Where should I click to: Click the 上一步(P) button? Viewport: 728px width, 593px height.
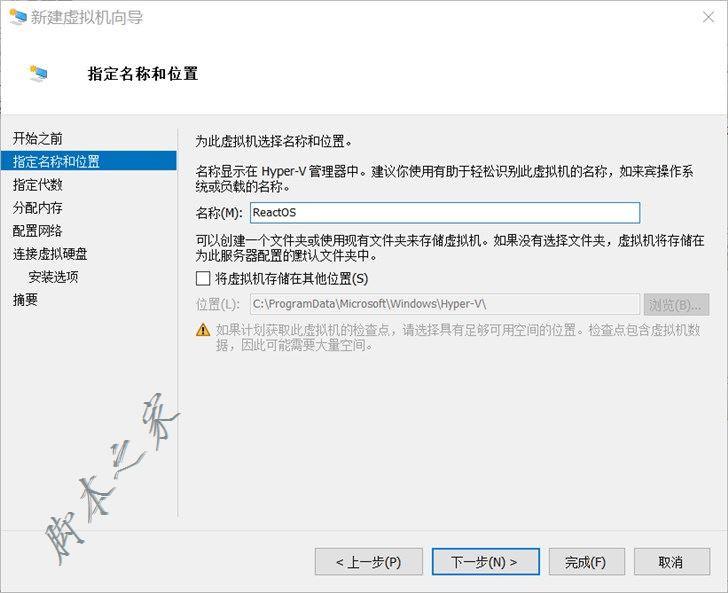(x=369, y=562)
